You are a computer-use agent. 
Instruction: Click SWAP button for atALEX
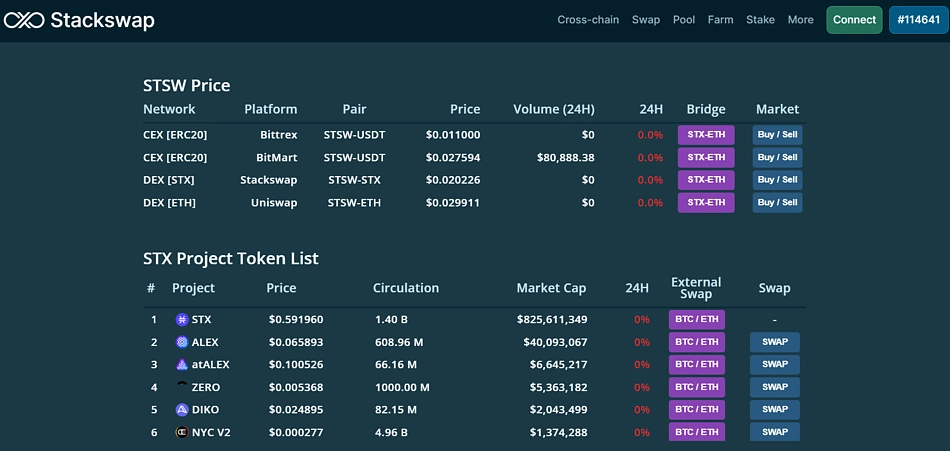click(774, 364)
